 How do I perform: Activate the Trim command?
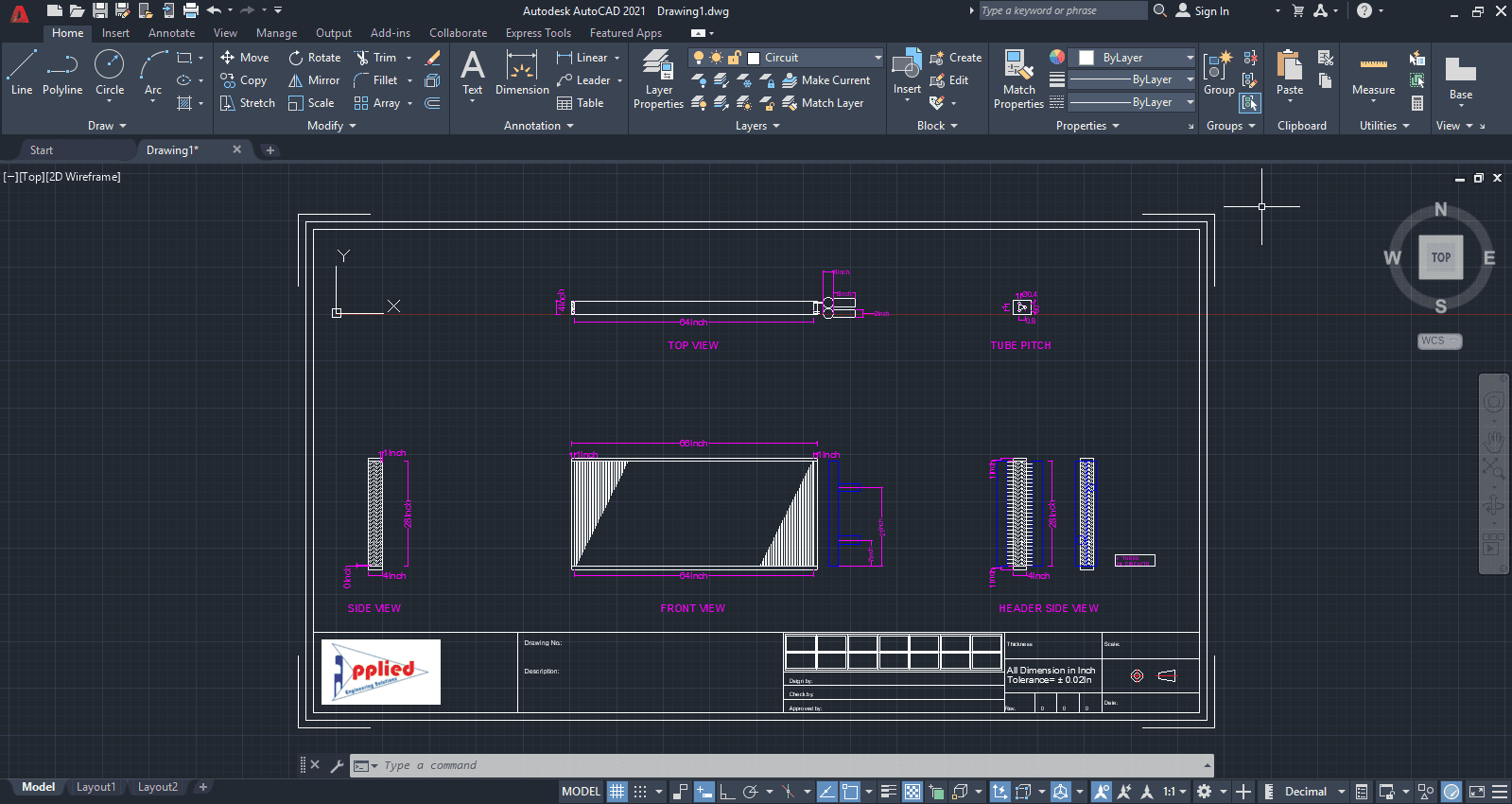(x=375, y=58)
